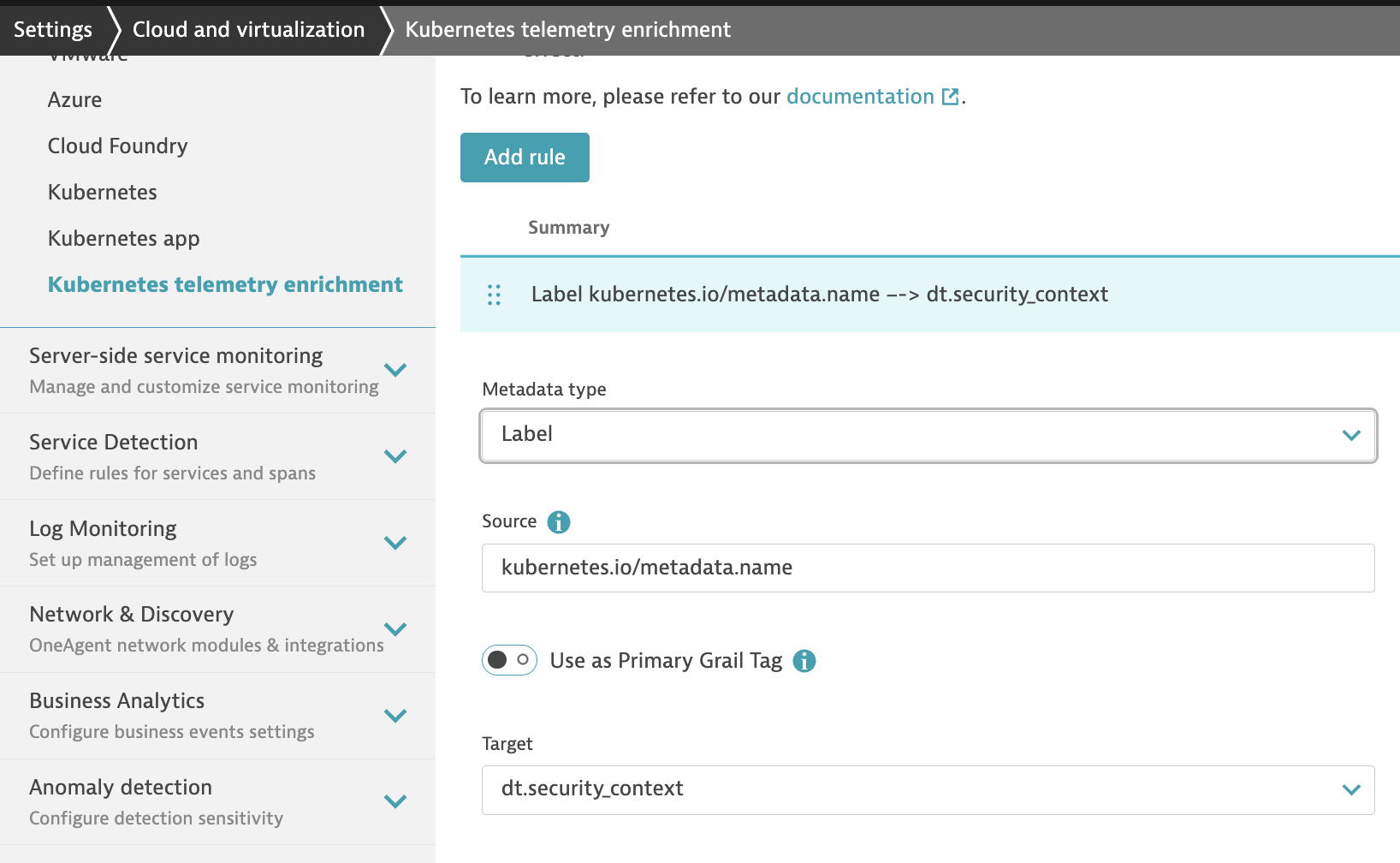Open the documentation link
The height and width of the screenshot is (863, 1400).
click(859, 97)
